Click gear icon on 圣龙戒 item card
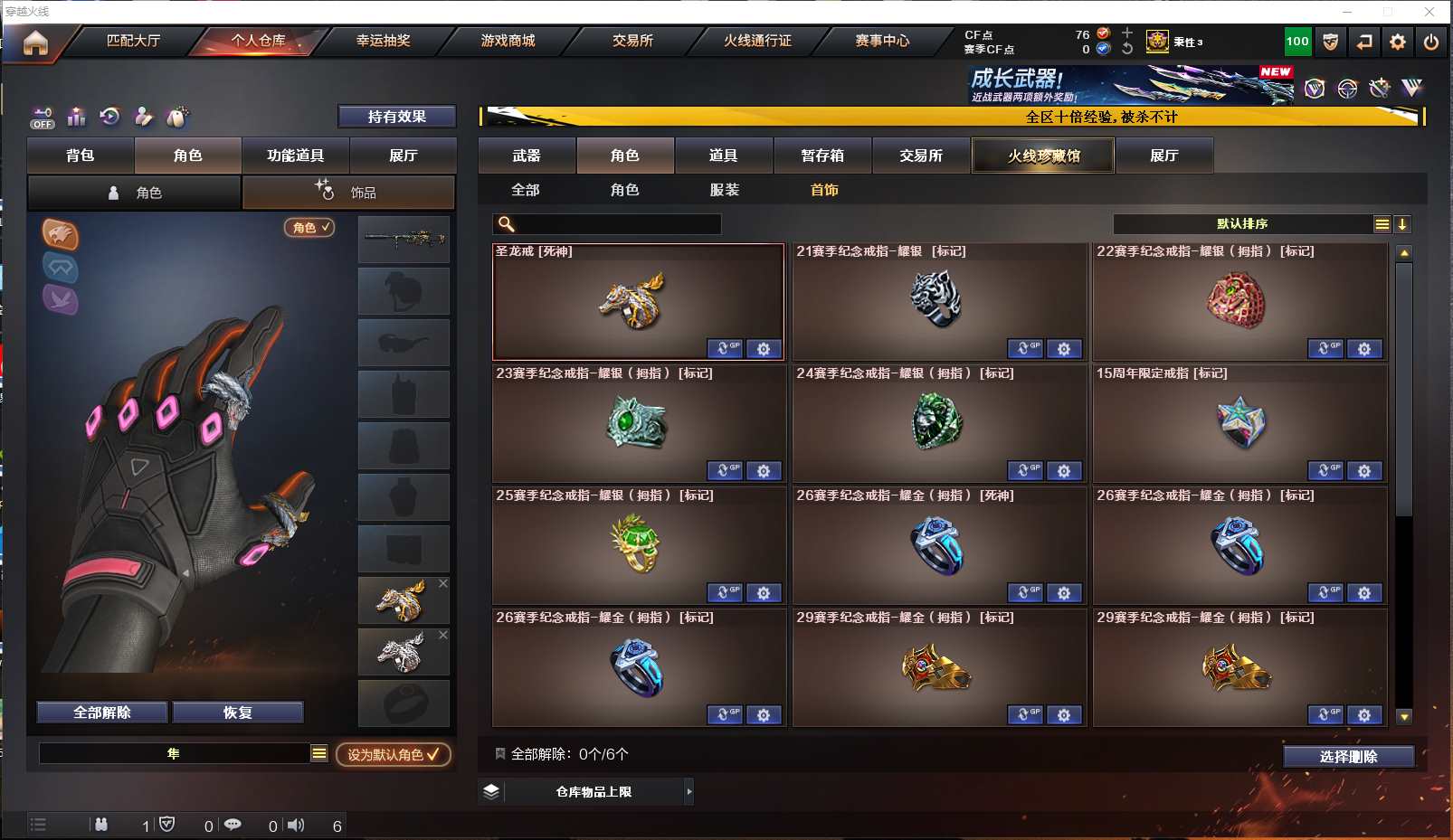Image resolution: width=1453 pixels, height=840 pixels. pos(764,349)
